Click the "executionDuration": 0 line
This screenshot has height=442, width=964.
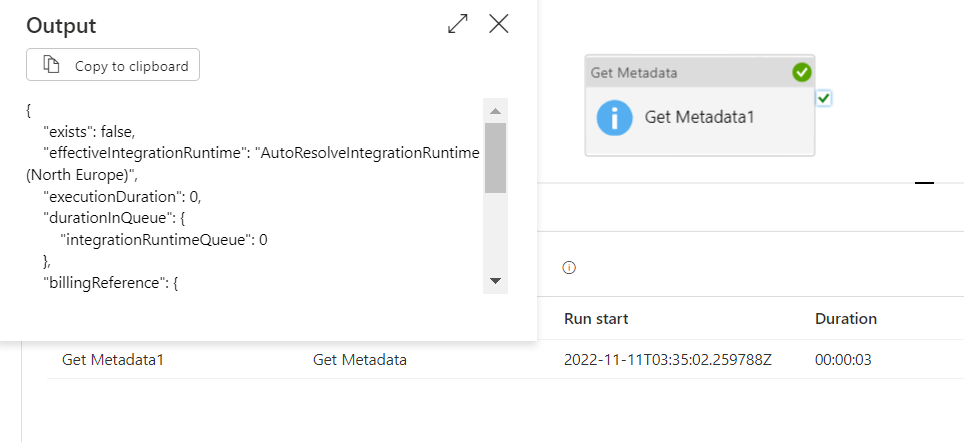pyautogui.click(x=122, y=197)
